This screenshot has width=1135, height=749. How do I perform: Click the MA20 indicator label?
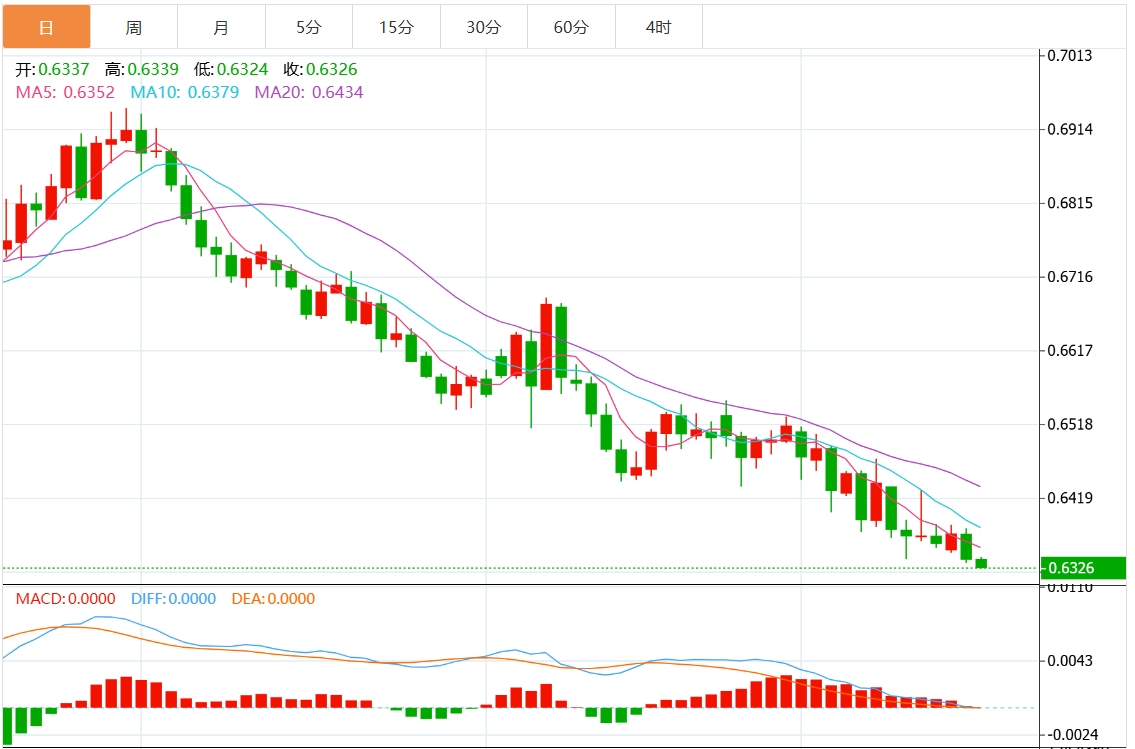(x=309, y=93)
